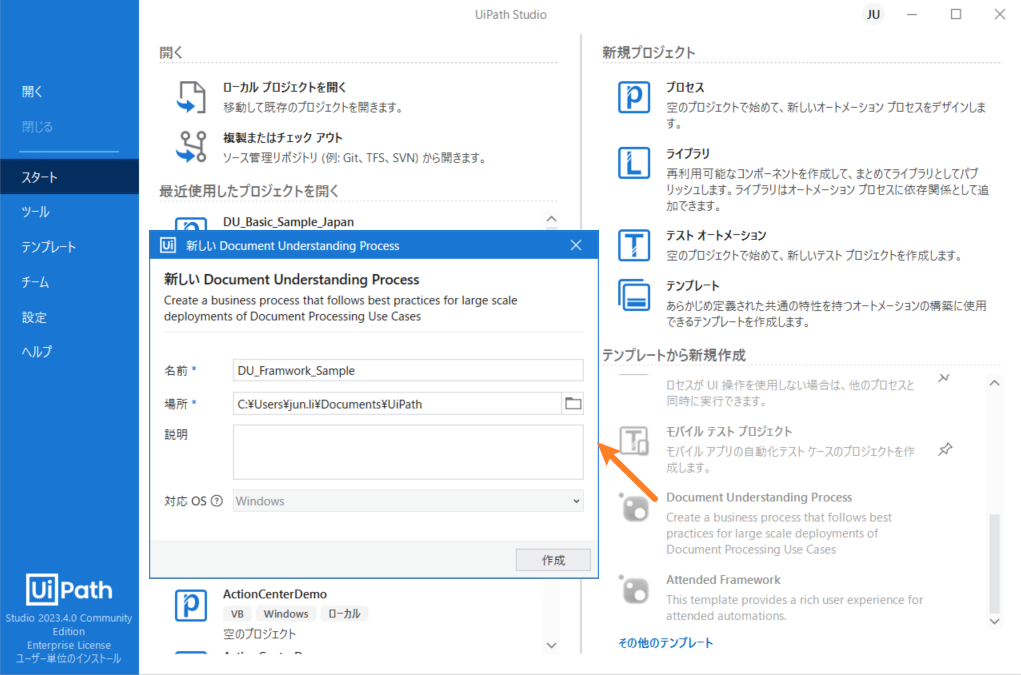
Task: Click the その他のテンプレート link
Action: tap(665, 642)
